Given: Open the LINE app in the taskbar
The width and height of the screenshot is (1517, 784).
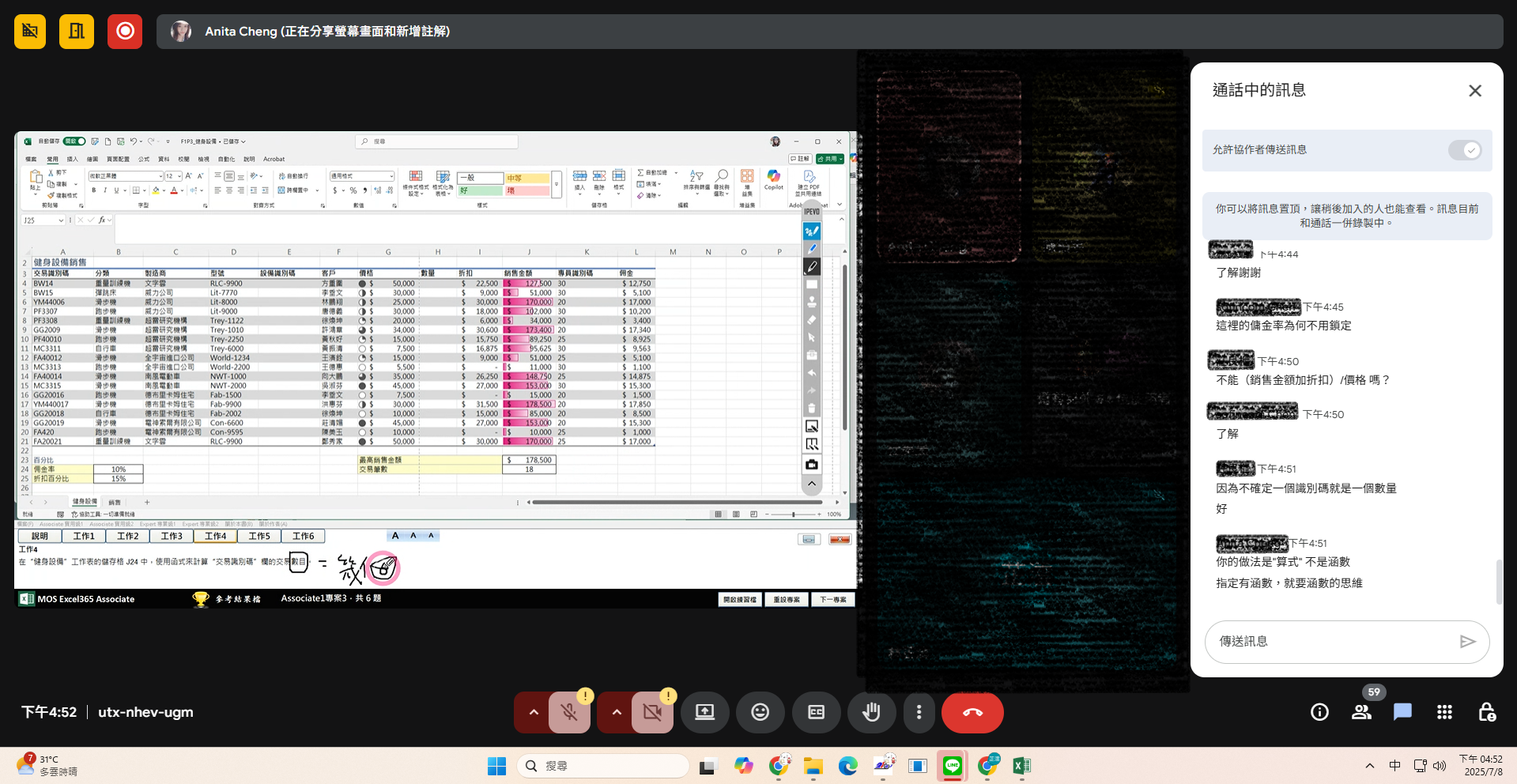Looking at the screenshot, I should [x=953, y=766].
